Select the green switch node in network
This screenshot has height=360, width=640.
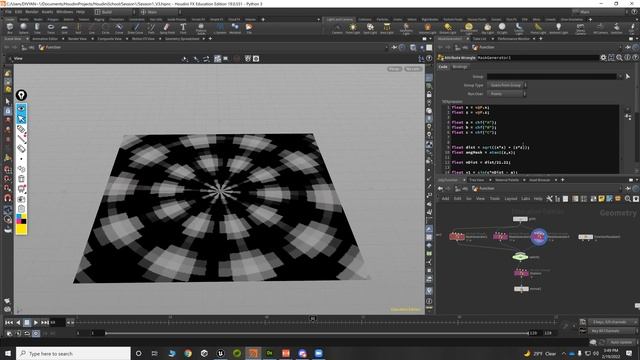pos(520,257)
